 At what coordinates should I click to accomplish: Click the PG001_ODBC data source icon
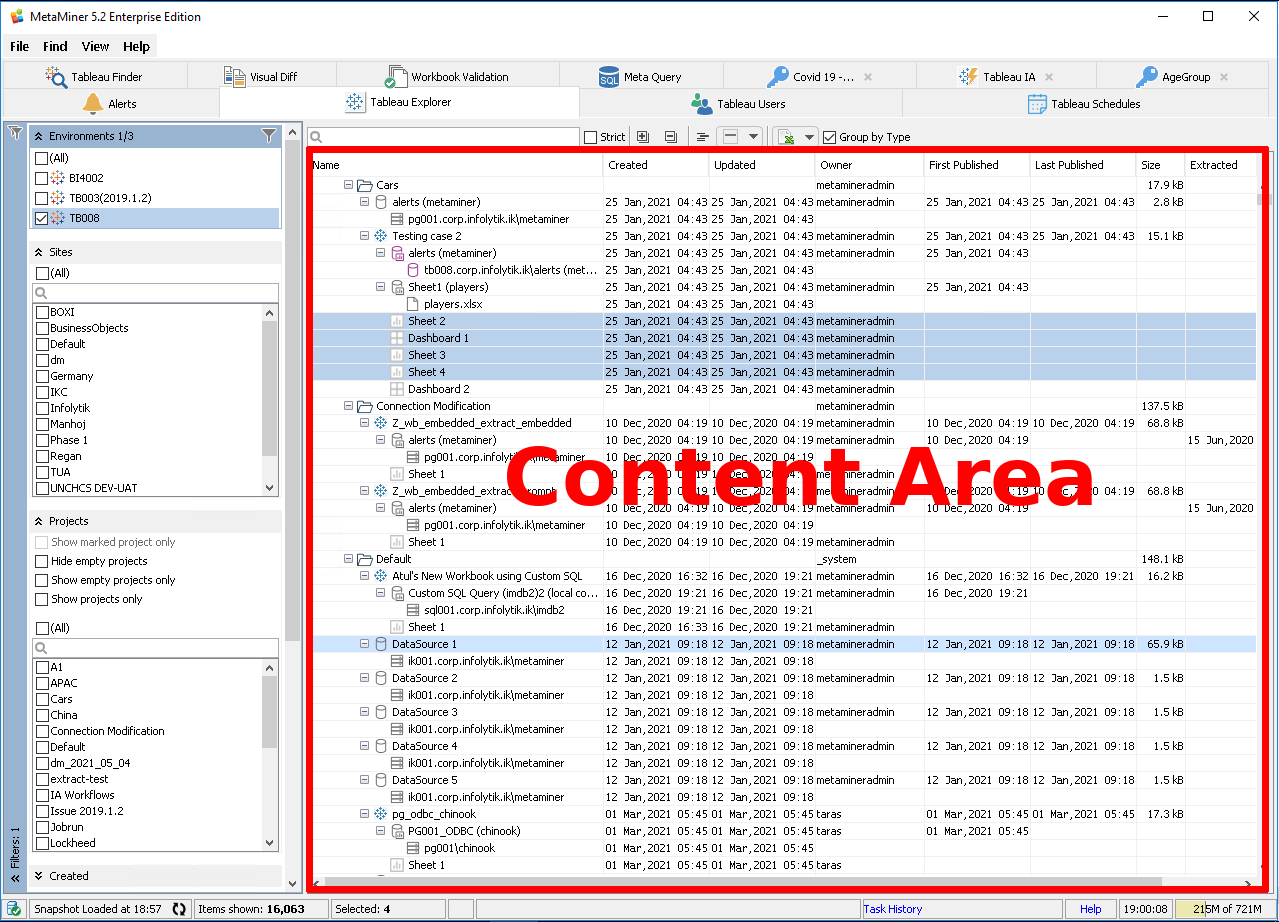click(x=396, y=831)
